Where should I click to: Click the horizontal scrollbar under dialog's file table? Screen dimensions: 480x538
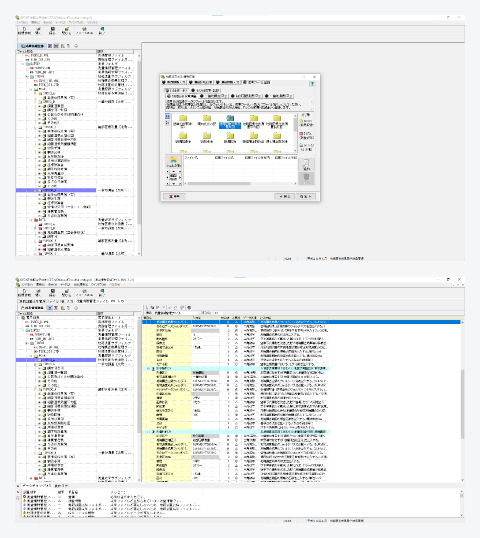240,184
